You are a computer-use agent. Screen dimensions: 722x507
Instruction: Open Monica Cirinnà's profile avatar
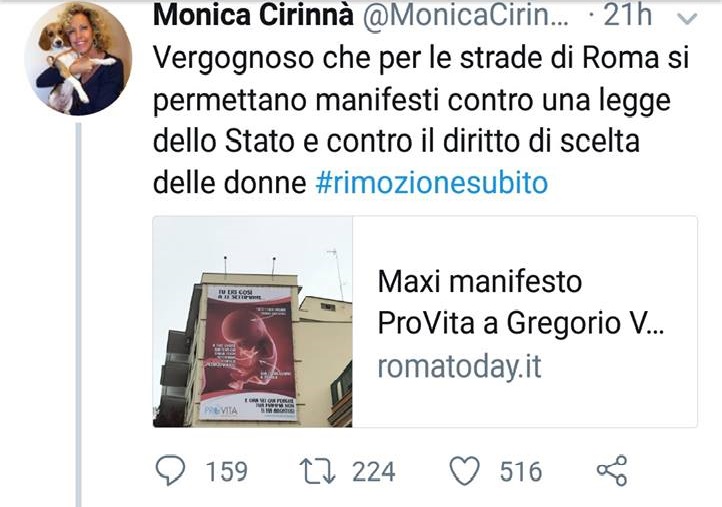[x=78, y=60]
